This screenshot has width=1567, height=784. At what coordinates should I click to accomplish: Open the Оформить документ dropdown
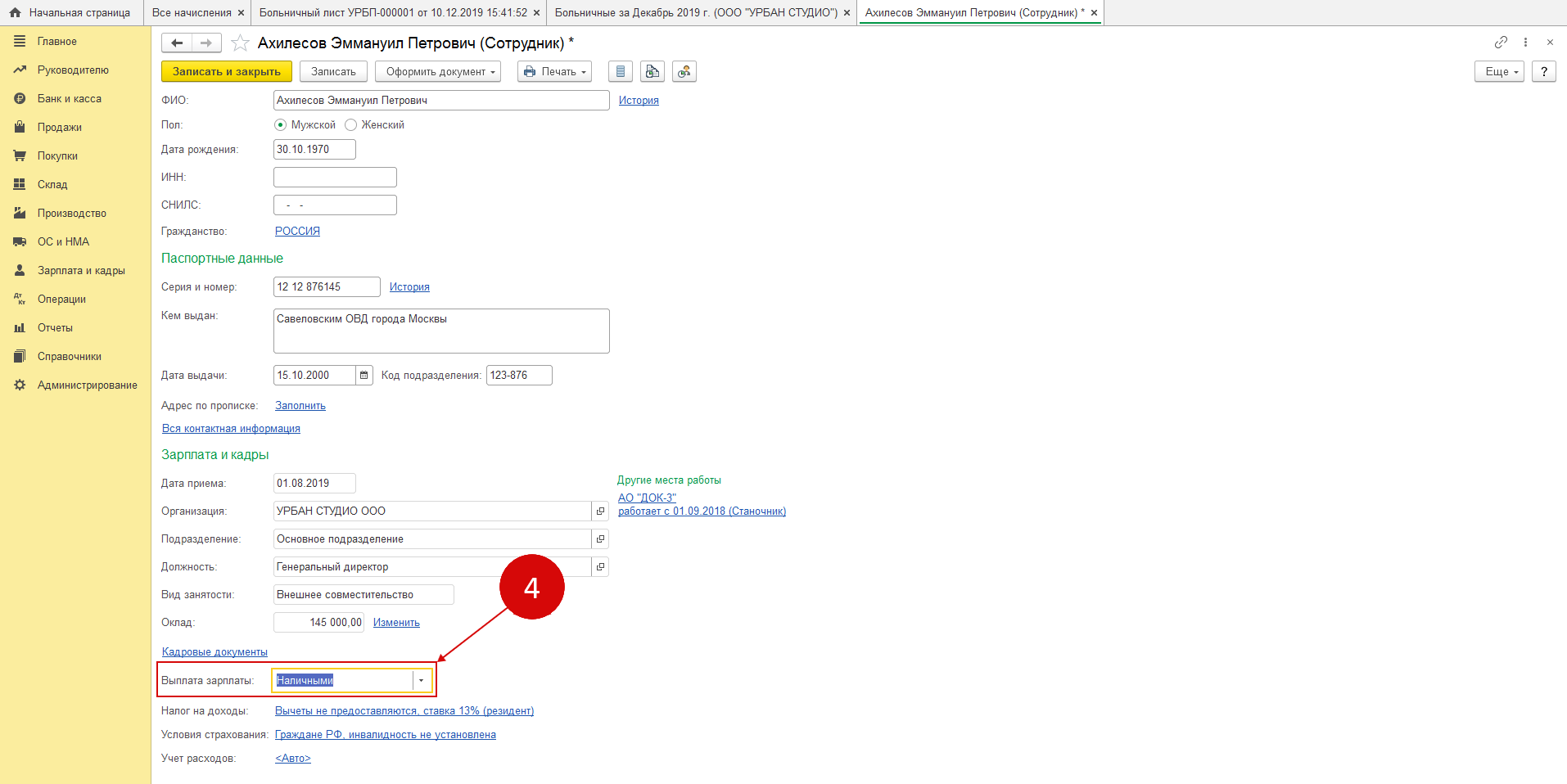(x=438, y=72)
